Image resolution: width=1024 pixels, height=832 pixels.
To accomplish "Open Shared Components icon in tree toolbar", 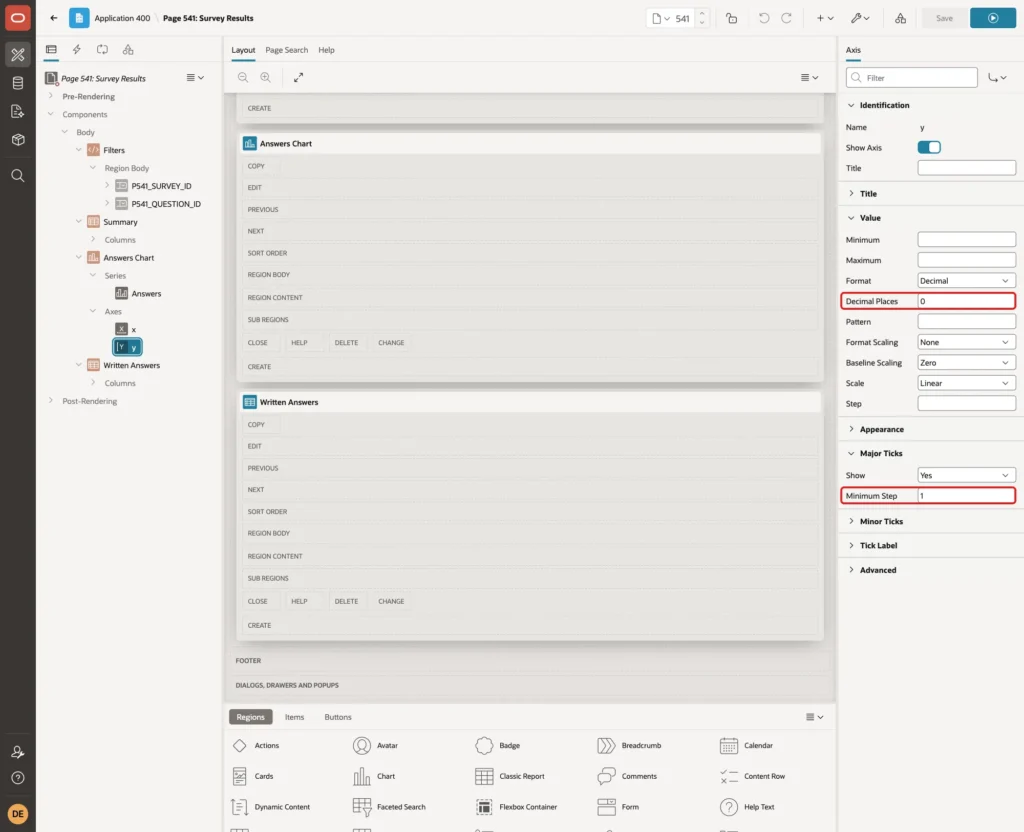I will click(x=128, y=50).
